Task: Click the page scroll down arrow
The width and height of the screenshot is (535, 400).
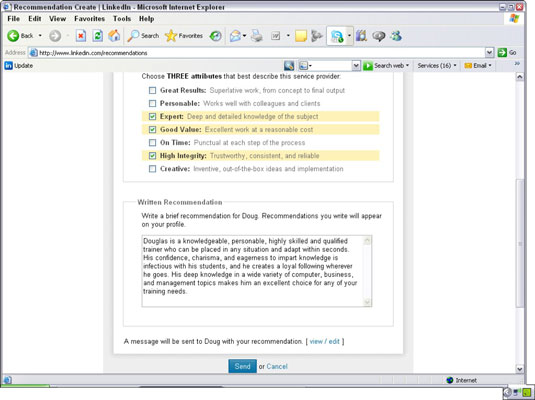Action: [x=519, y=369]
